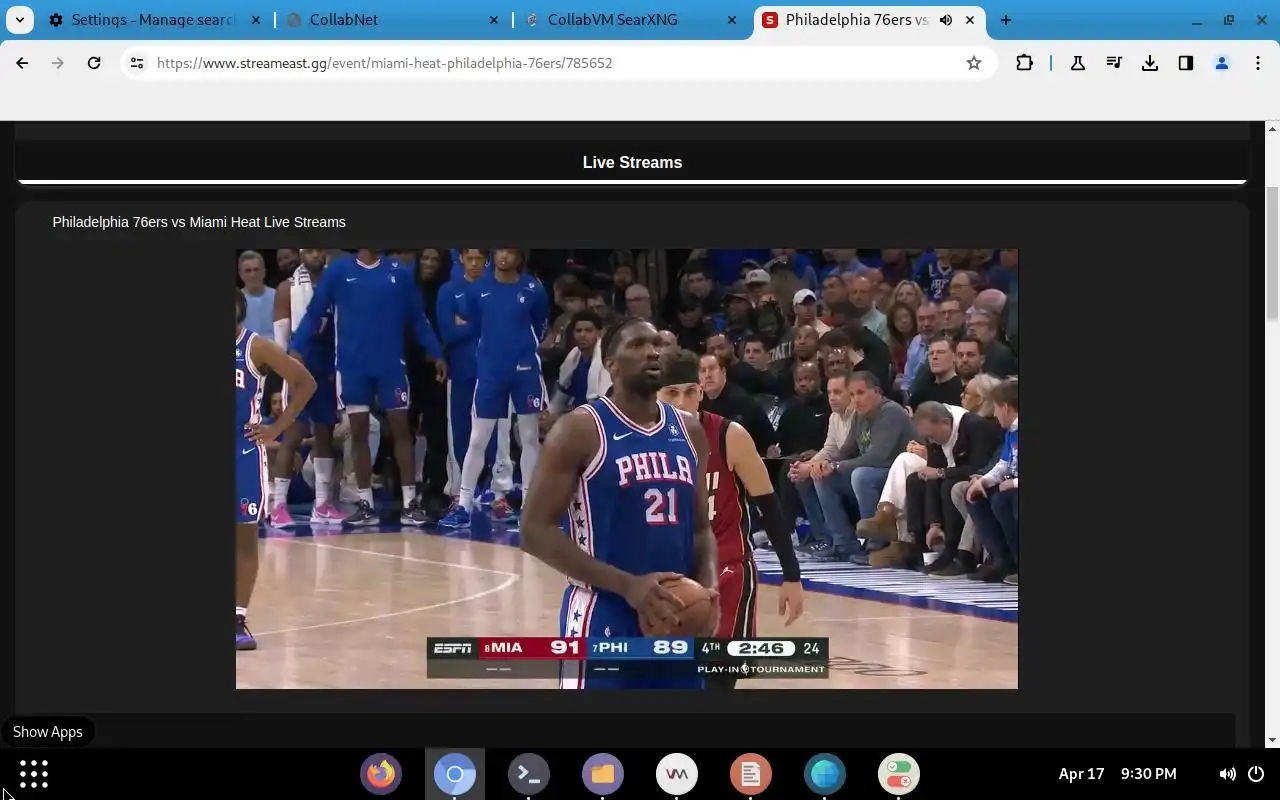Click the browser forward arrow
Screen dimensions: 1280x800
tap(58, 63)
